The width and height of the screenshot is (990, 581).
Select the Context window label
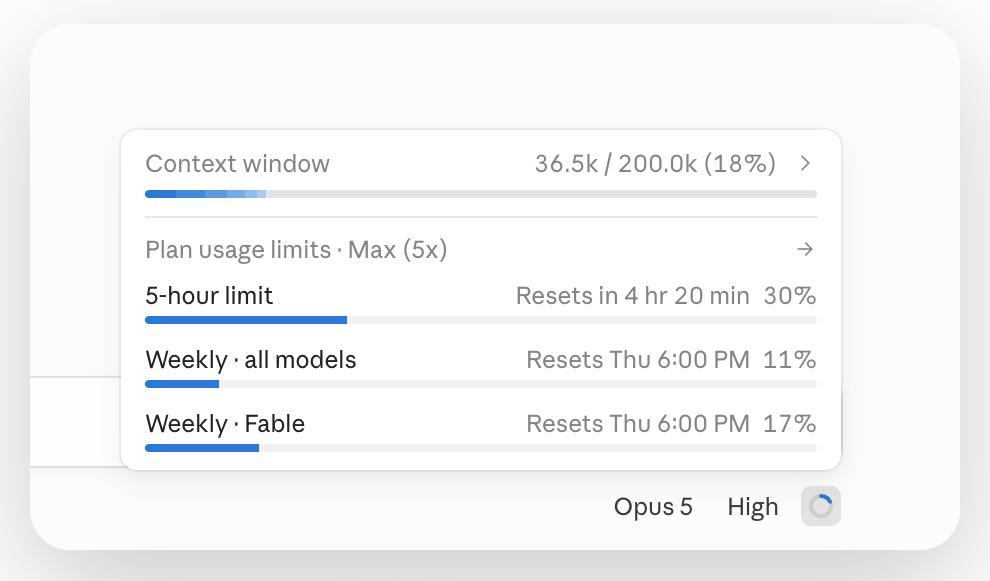coord(237,164)
